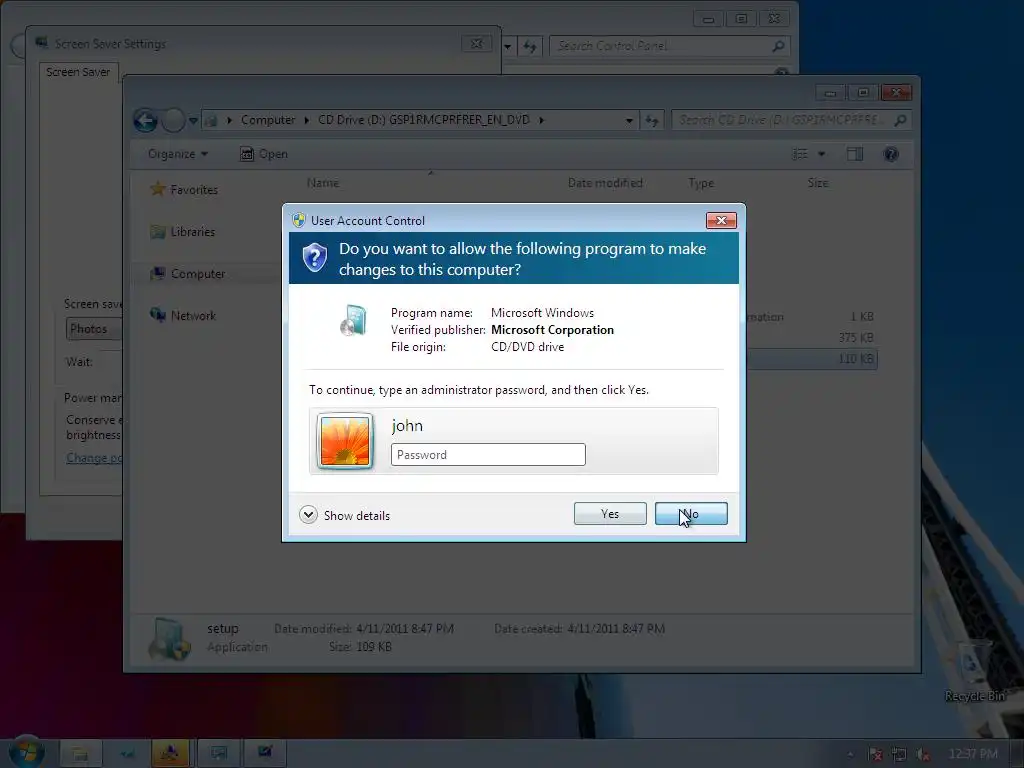Open view options dropdown arrow

pyautogui.click(x=822, y=154)
